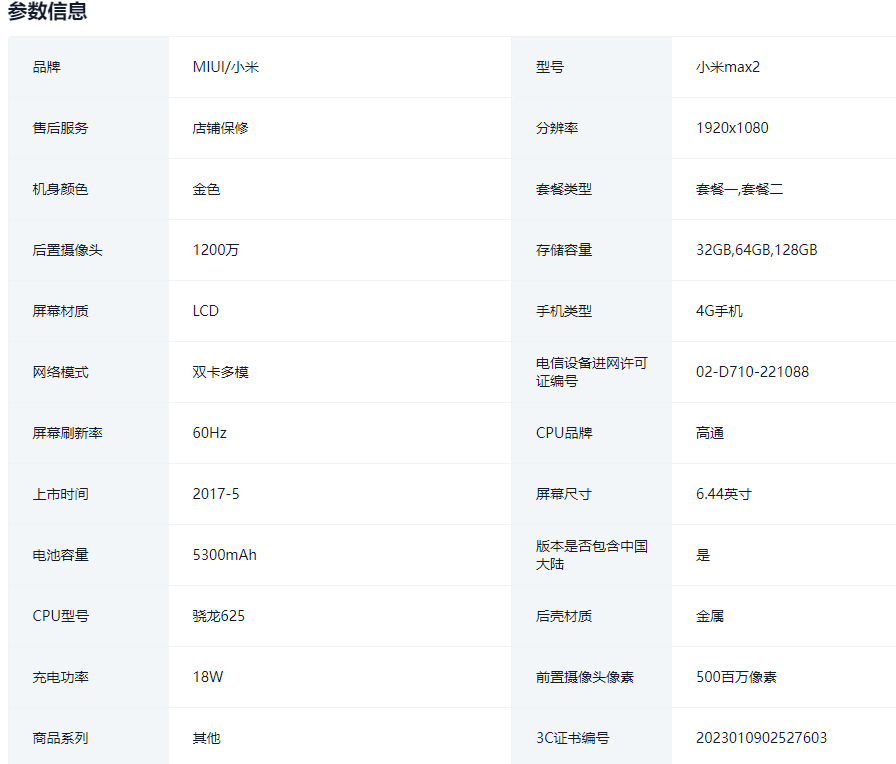
Task: Click the 高通 CPU brand value
Action: pos(710,433)
